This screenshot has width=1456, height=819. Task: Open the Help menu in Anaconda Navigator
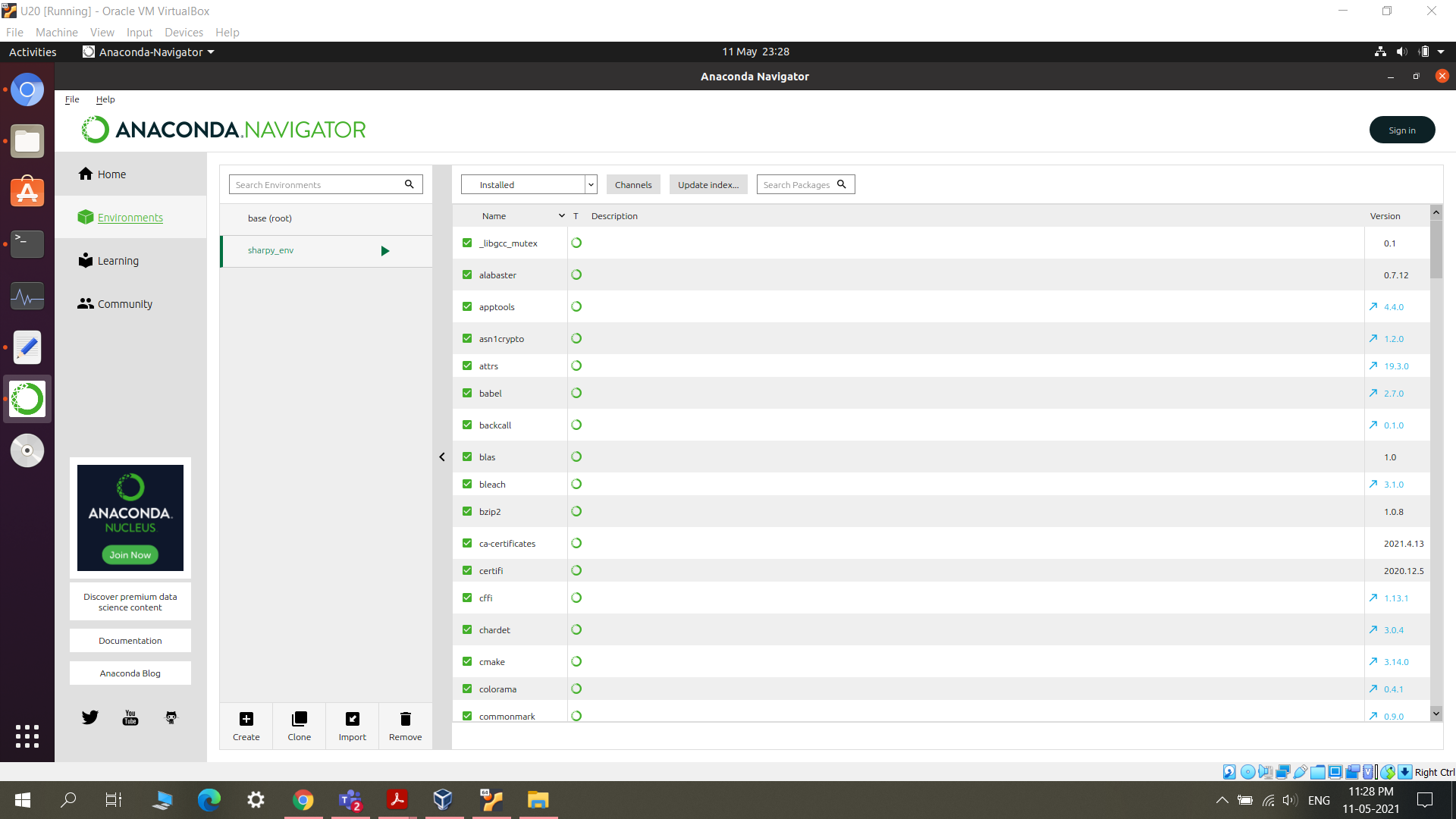pos(105,99)
